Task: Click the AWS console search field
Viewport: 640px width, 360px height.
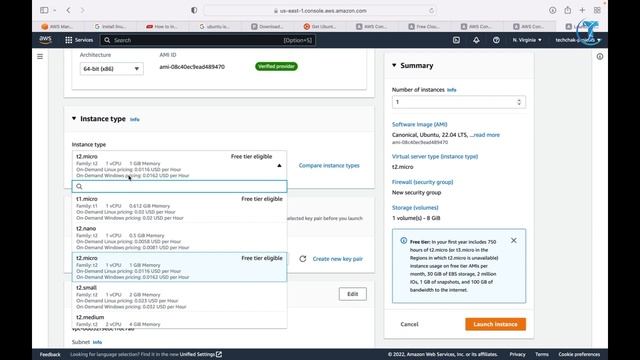Action: [x=208, y=40]
